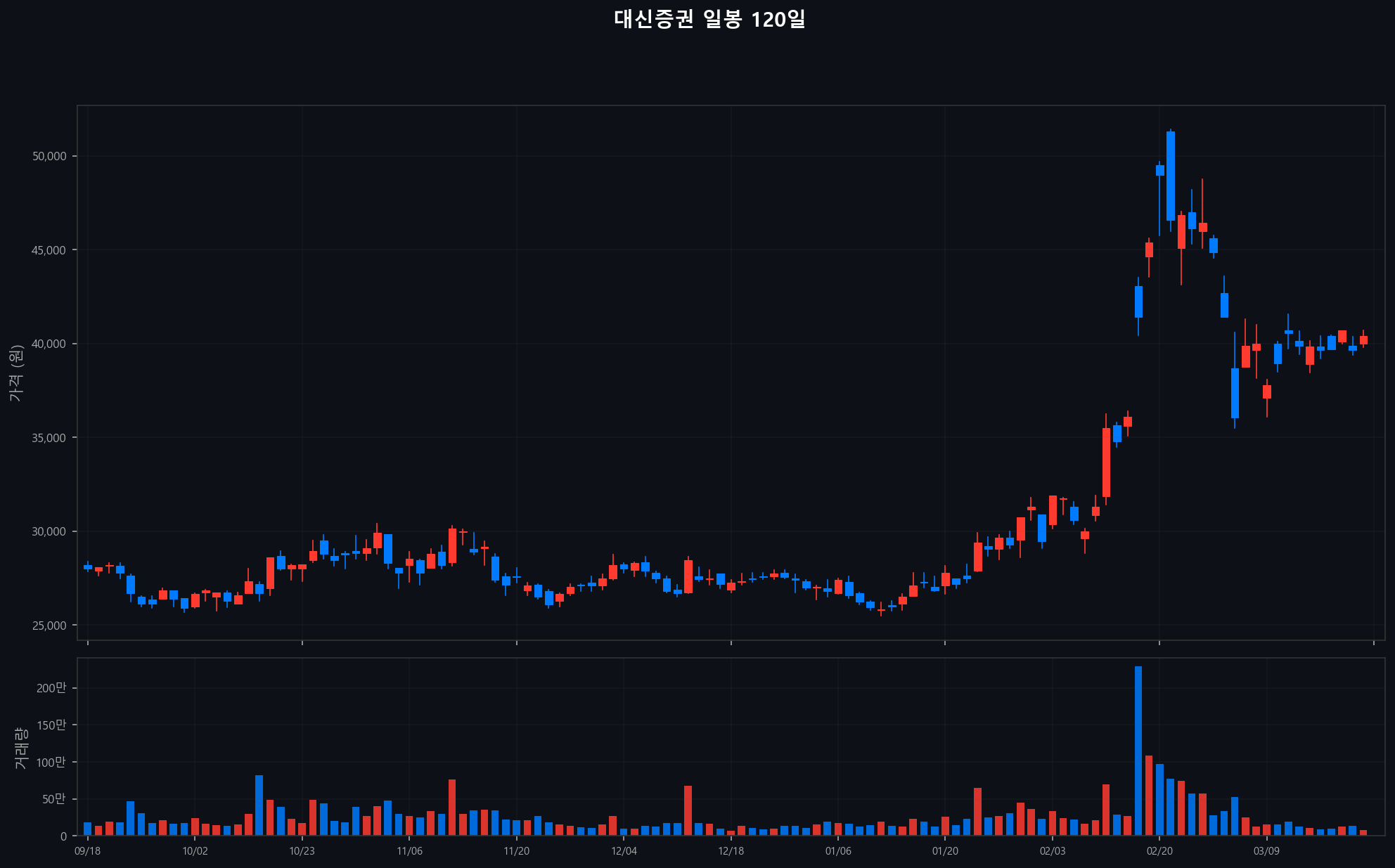Click the 45,000 price axis label
1395x868 pixels.
point(49,250)
